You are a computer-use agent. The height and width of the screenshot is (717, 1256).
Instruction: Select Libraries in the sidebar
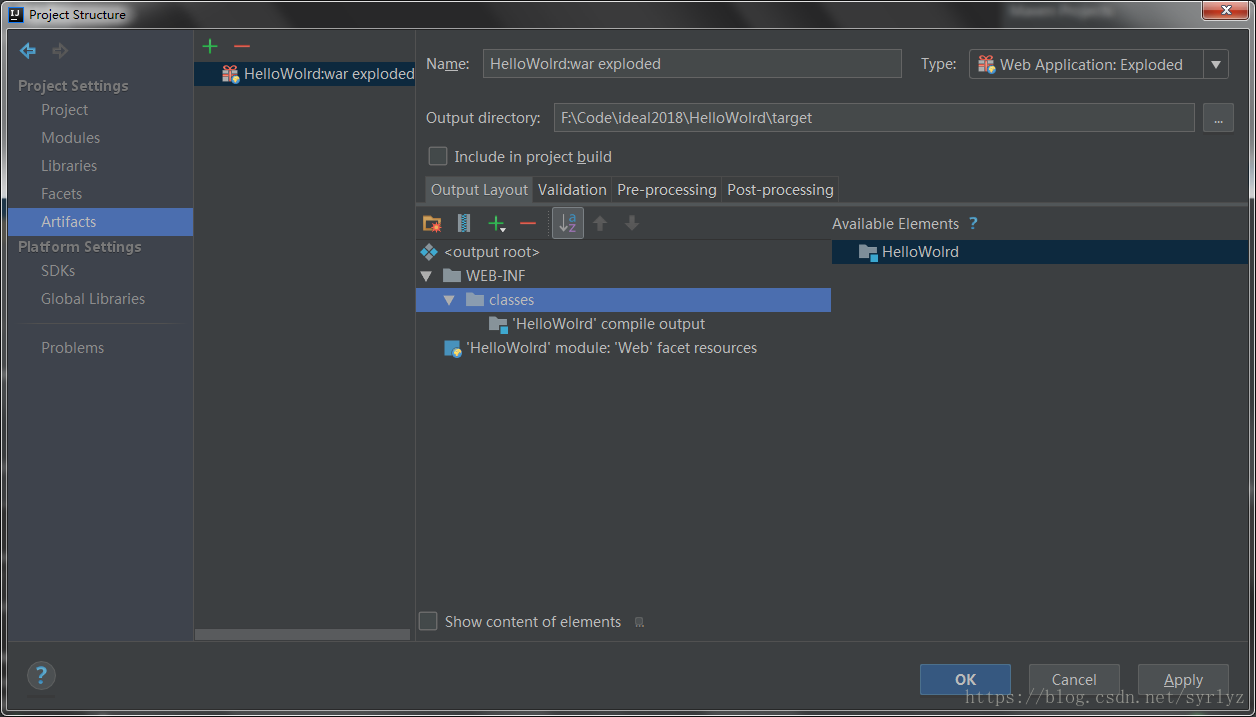(x=69, y=166)
